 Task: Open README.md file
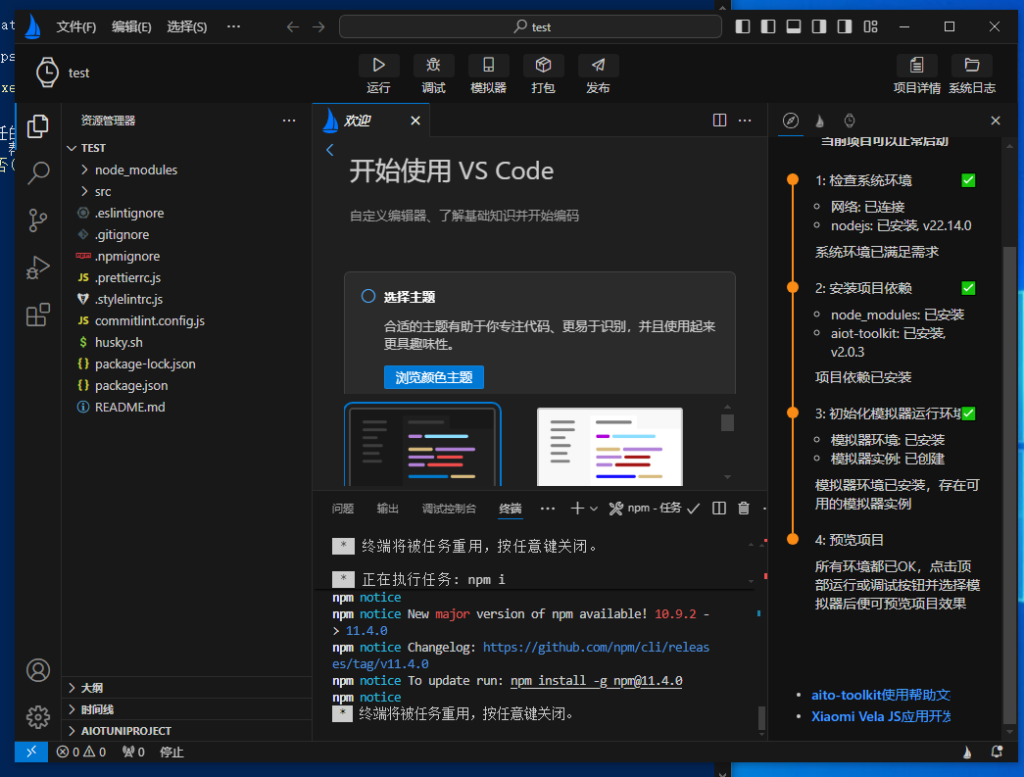pos(186,407)
